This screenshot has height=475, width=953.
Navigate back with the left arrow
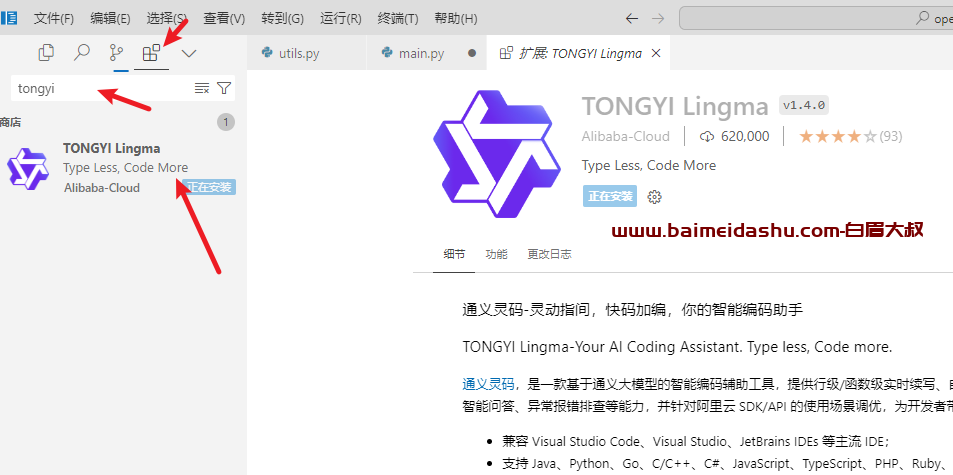coord(632,18)
